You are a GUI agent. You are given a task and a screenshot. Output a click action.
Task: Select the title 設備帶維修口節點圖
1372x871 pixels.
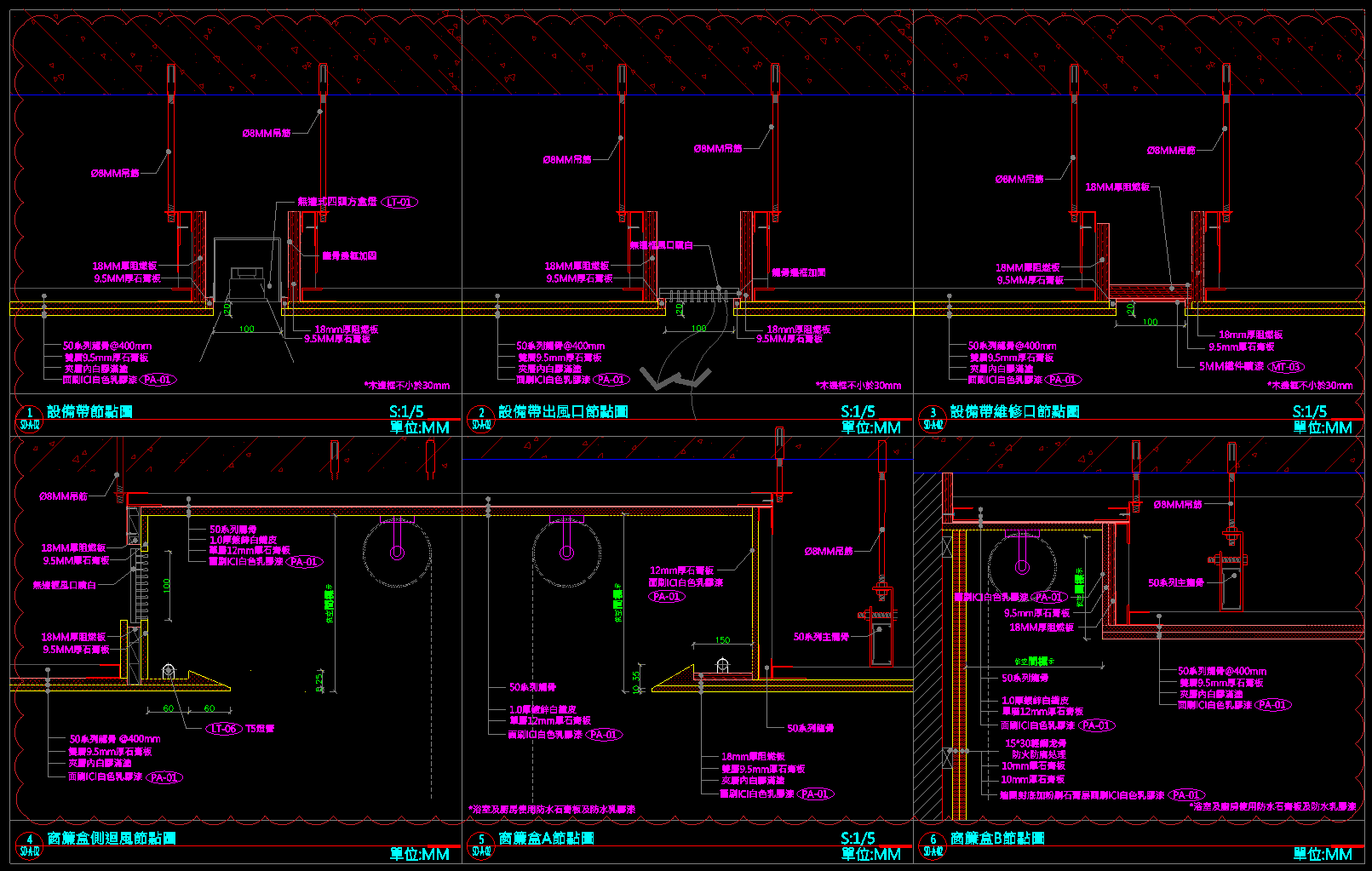pos(1014,411)
